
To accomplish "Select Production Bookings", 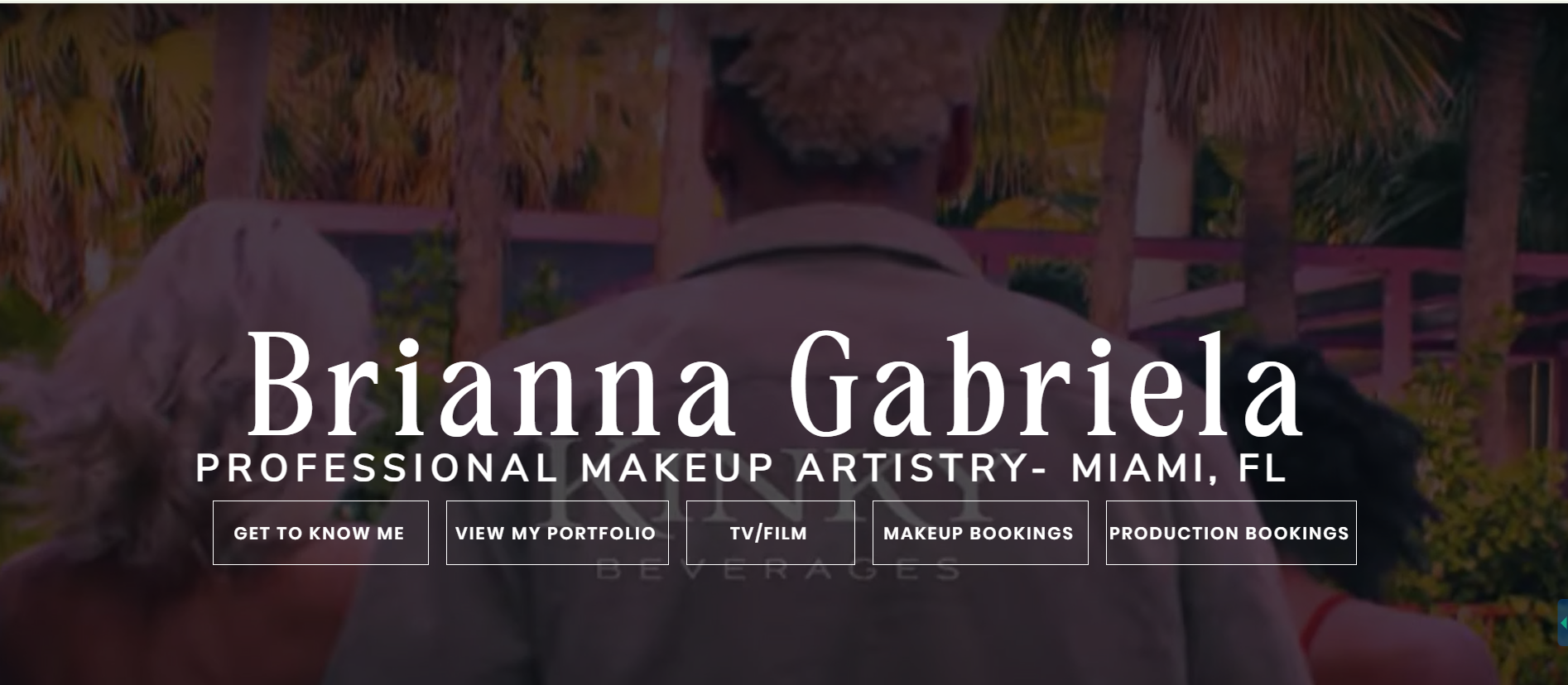I will coord(1231,533).
